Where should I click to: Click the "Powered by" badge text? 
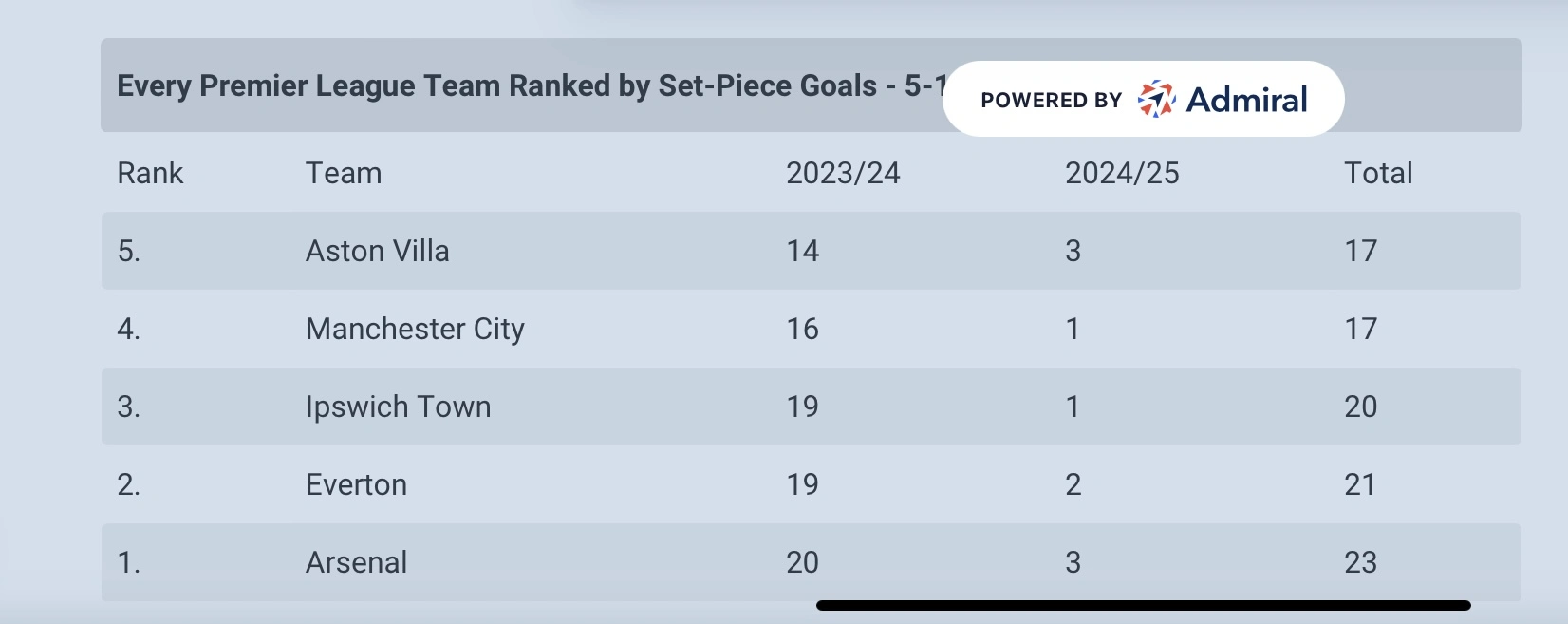click(x=1051, y=101)
